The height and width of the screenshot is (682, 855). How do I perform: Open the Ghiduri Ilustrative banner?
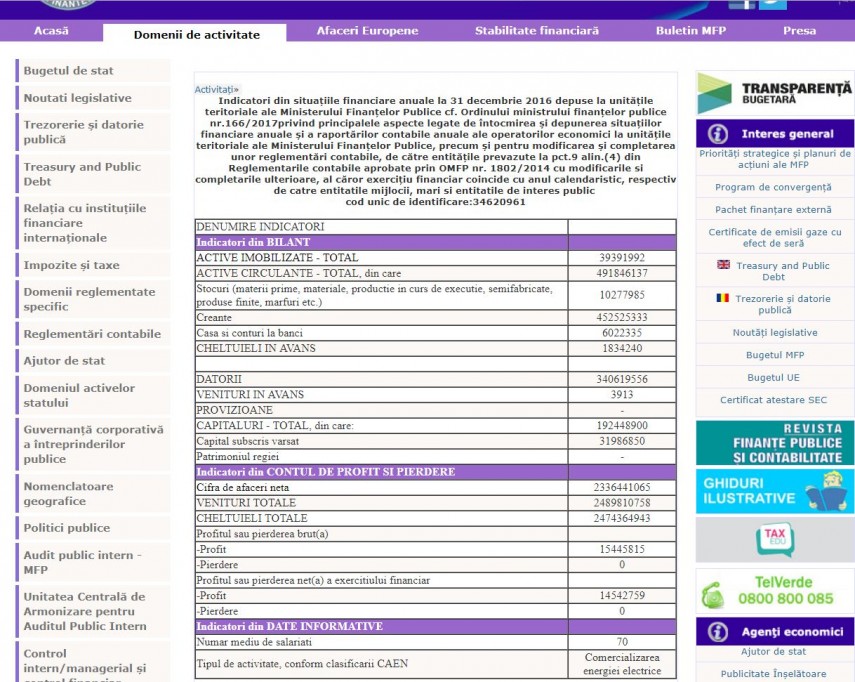coord(775,491)
